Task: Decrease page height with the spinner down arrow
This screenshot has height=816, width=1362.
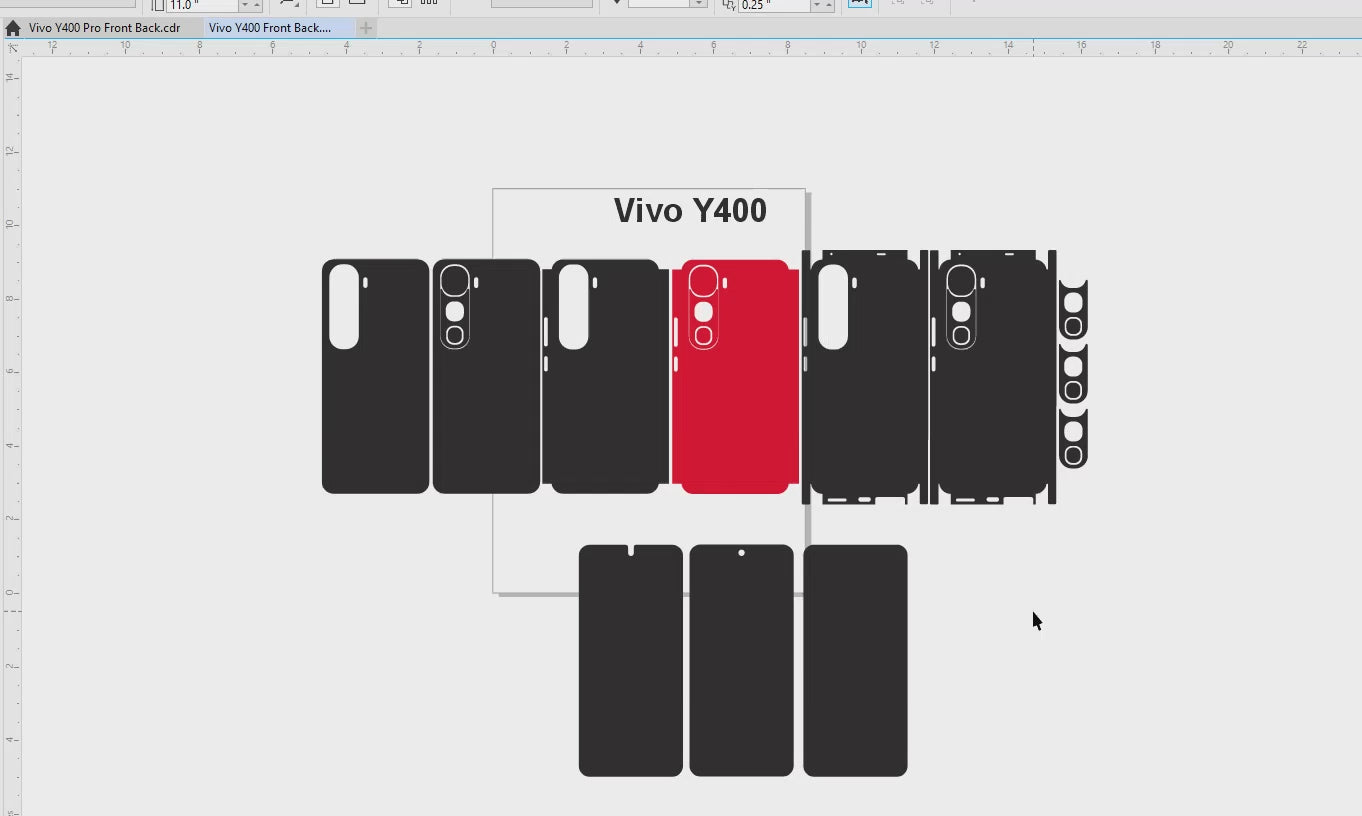Action: click(244, 7)
